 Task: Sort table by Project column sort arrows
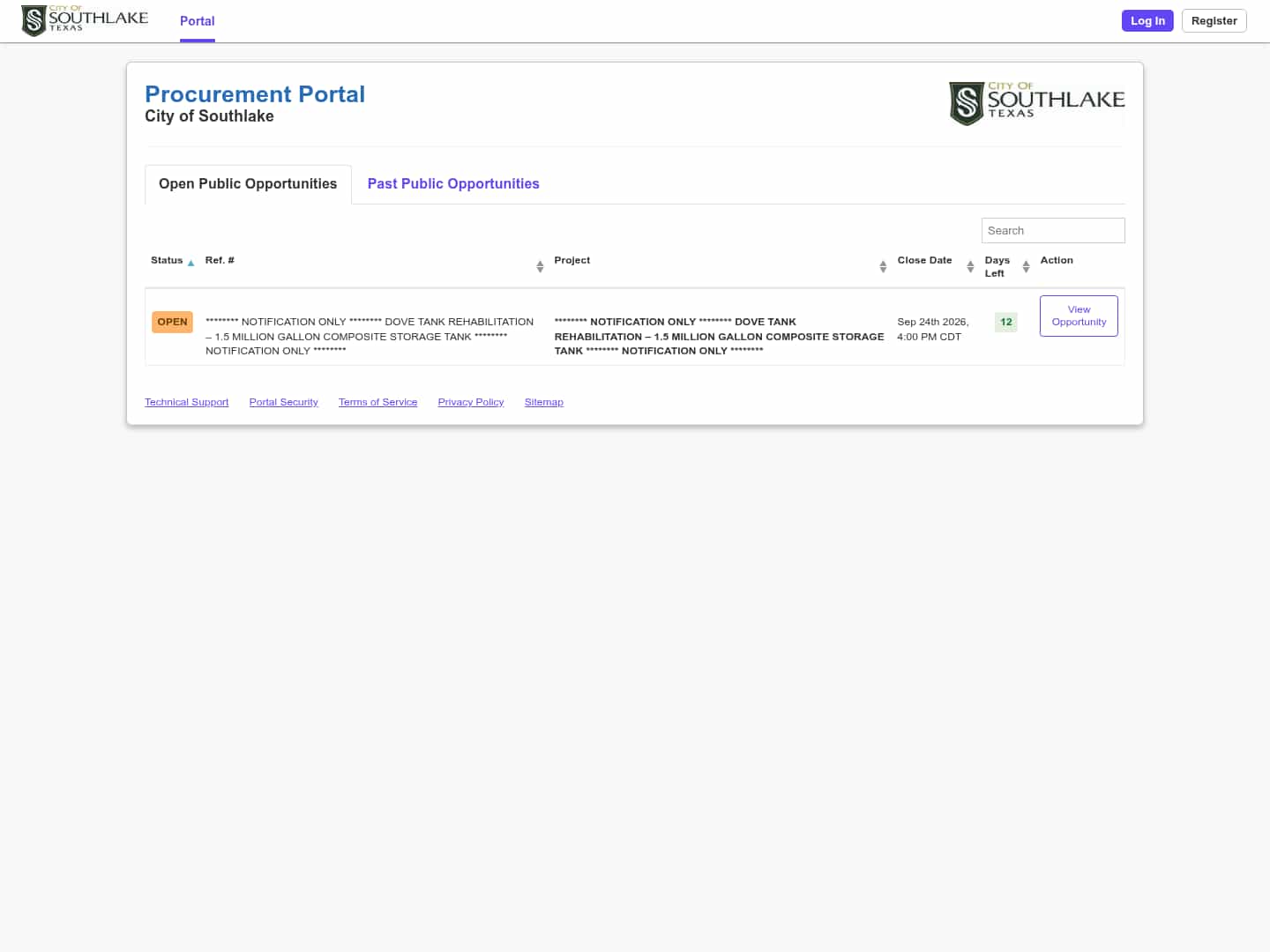[x=883, y=266]
